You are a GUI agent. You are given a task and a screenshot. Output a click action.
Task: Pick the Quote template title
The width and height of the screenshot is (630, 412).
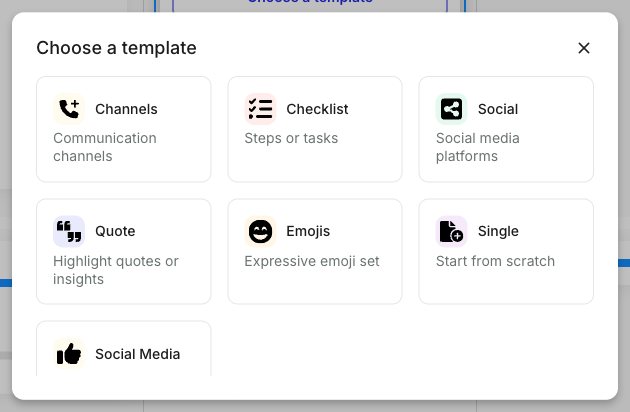pos(115,231)
